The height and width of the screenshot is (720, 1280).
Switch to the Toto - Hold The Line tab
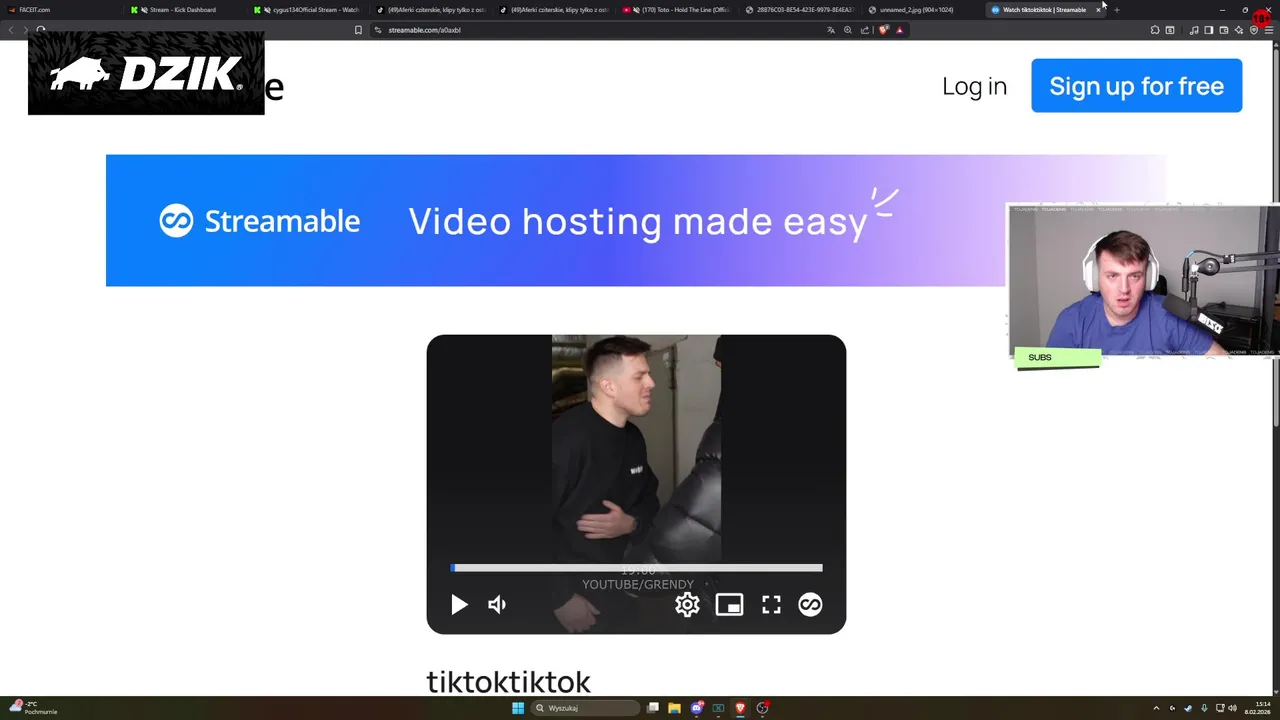coord(678,10)
